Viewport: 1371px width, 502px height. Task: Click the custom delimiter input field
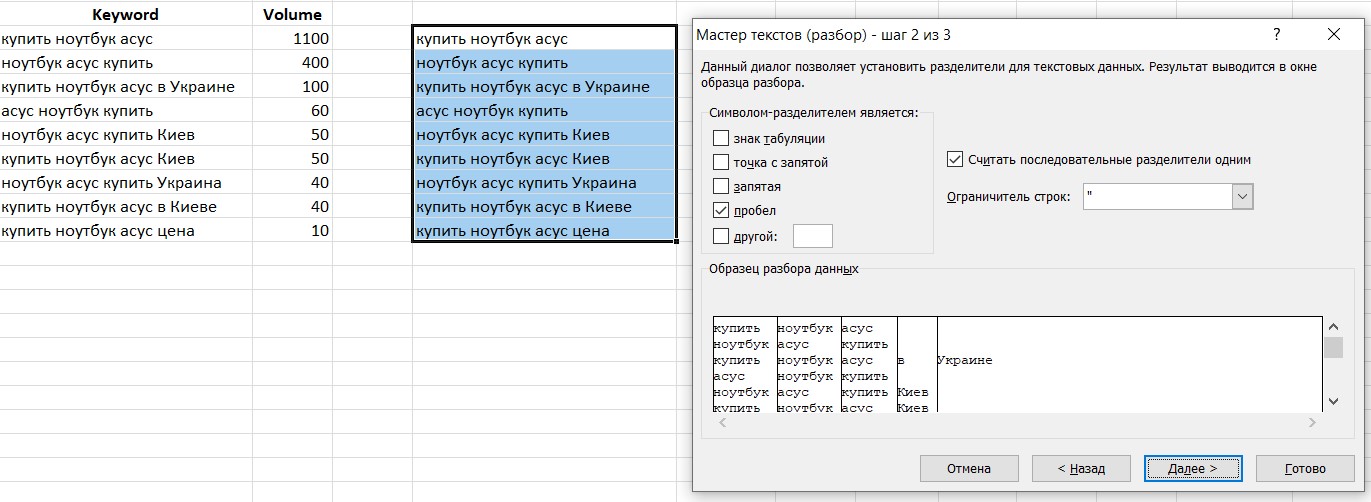click(x=812, y=236)
